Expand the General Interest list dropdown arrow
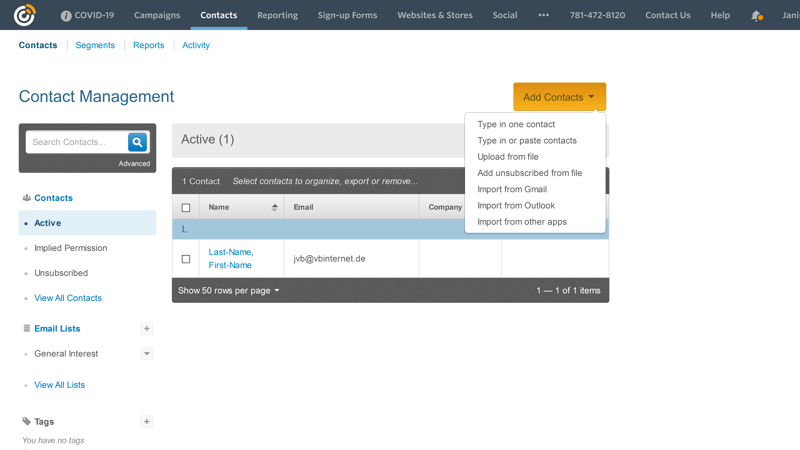Image resolution: width=800 pixels, height=450 pixels. (x=146, y=353)
